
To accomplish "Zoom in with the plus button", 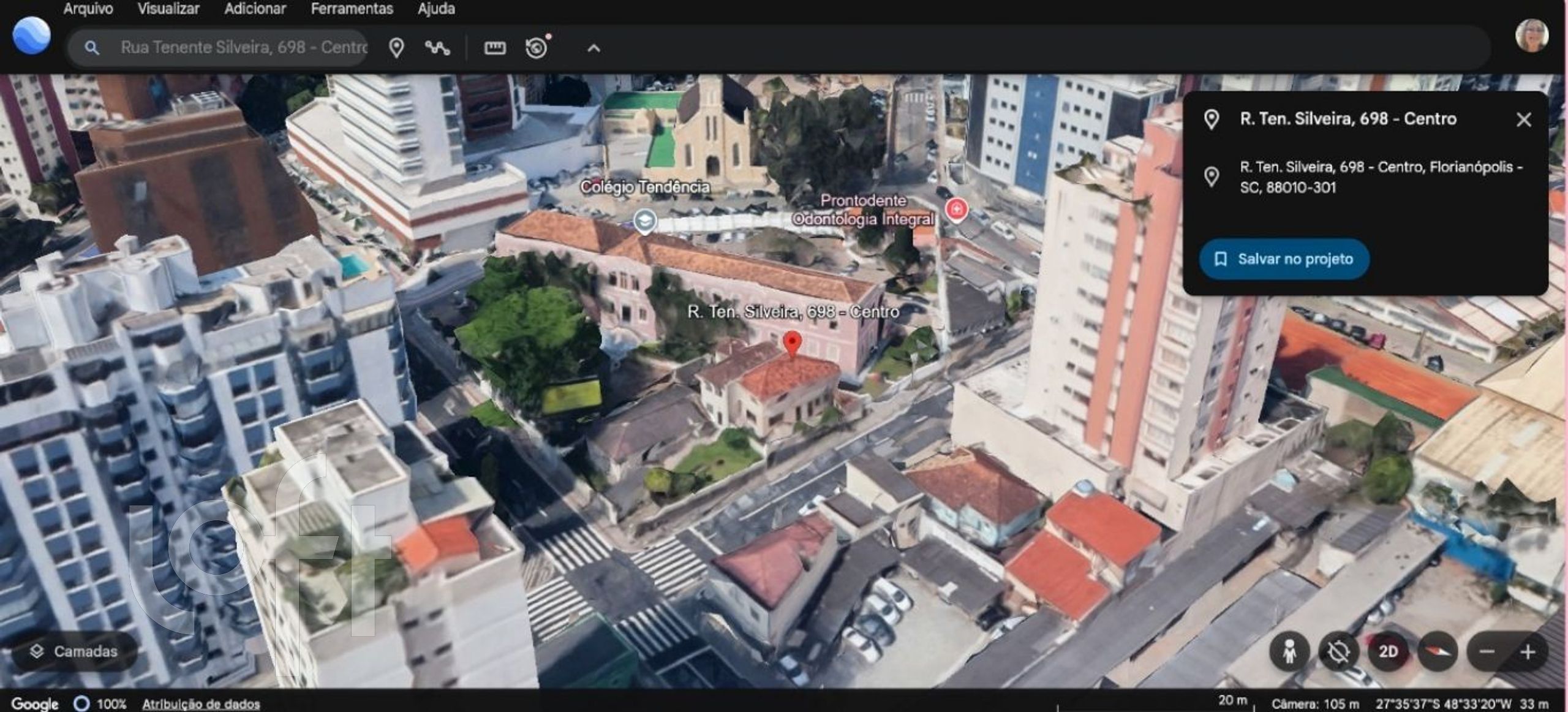I will click(1528, 652).
